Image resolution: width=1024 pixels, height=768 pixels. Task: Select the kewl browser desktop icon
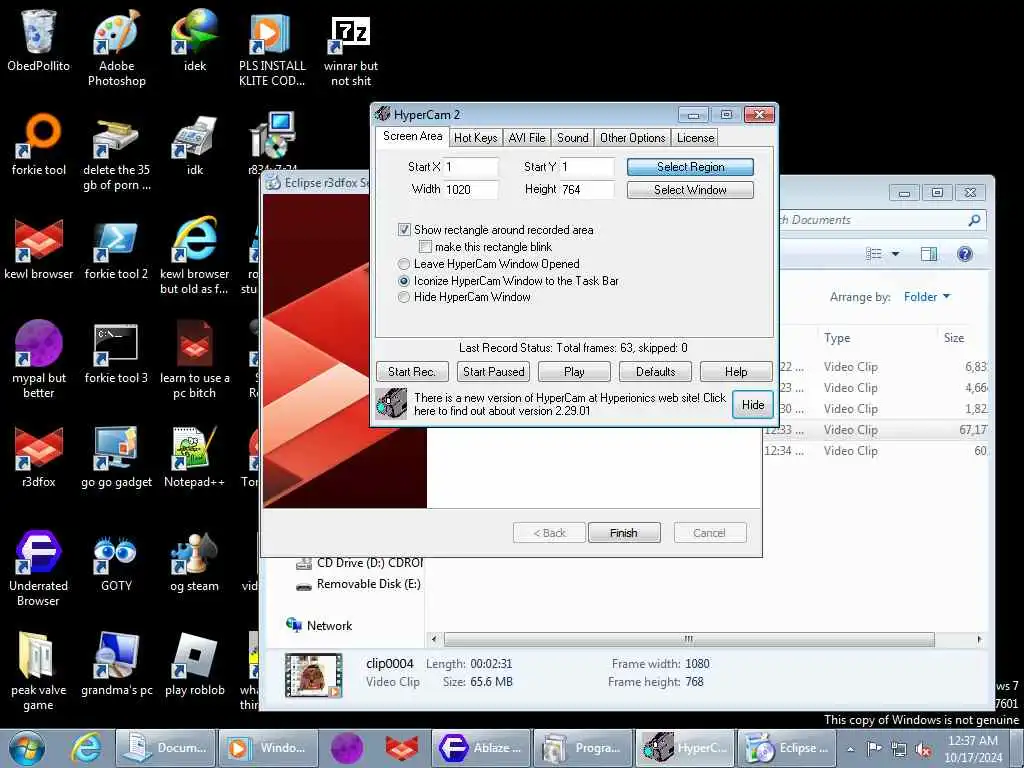coord(39,249)
